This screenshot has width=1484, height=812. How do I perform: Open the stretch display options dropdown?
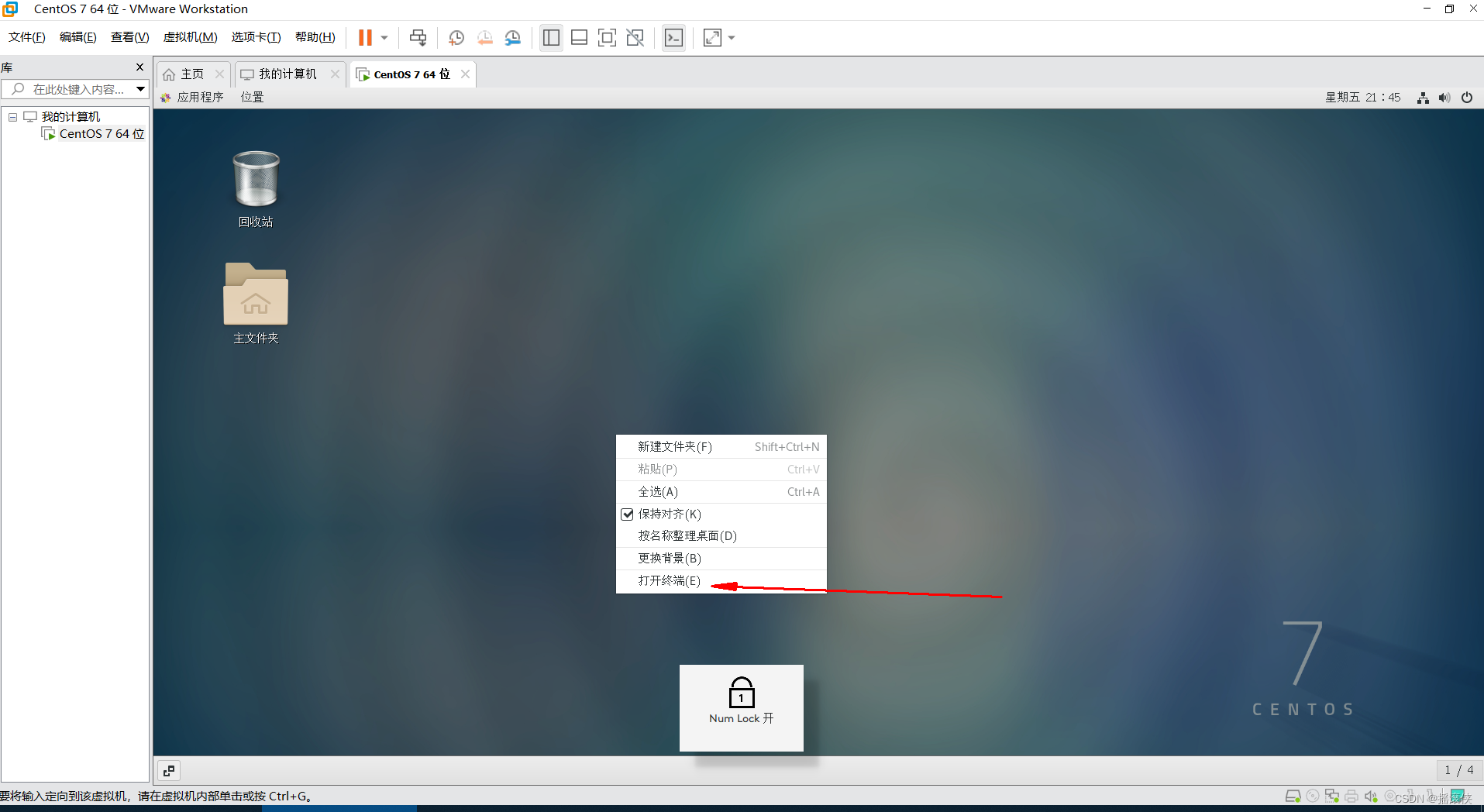(732, 37)
